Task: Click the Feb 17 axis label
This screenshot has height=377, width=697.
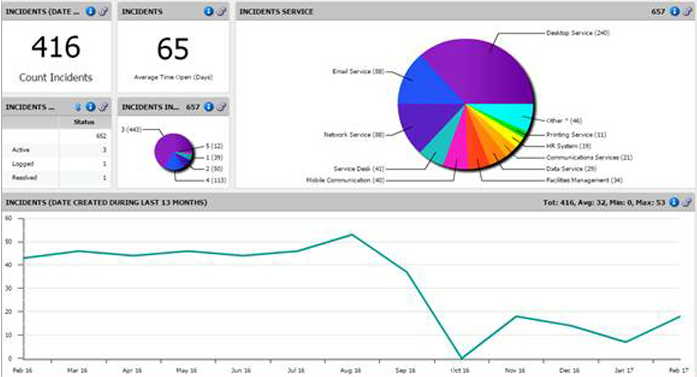Action: [x=679, y=370]
